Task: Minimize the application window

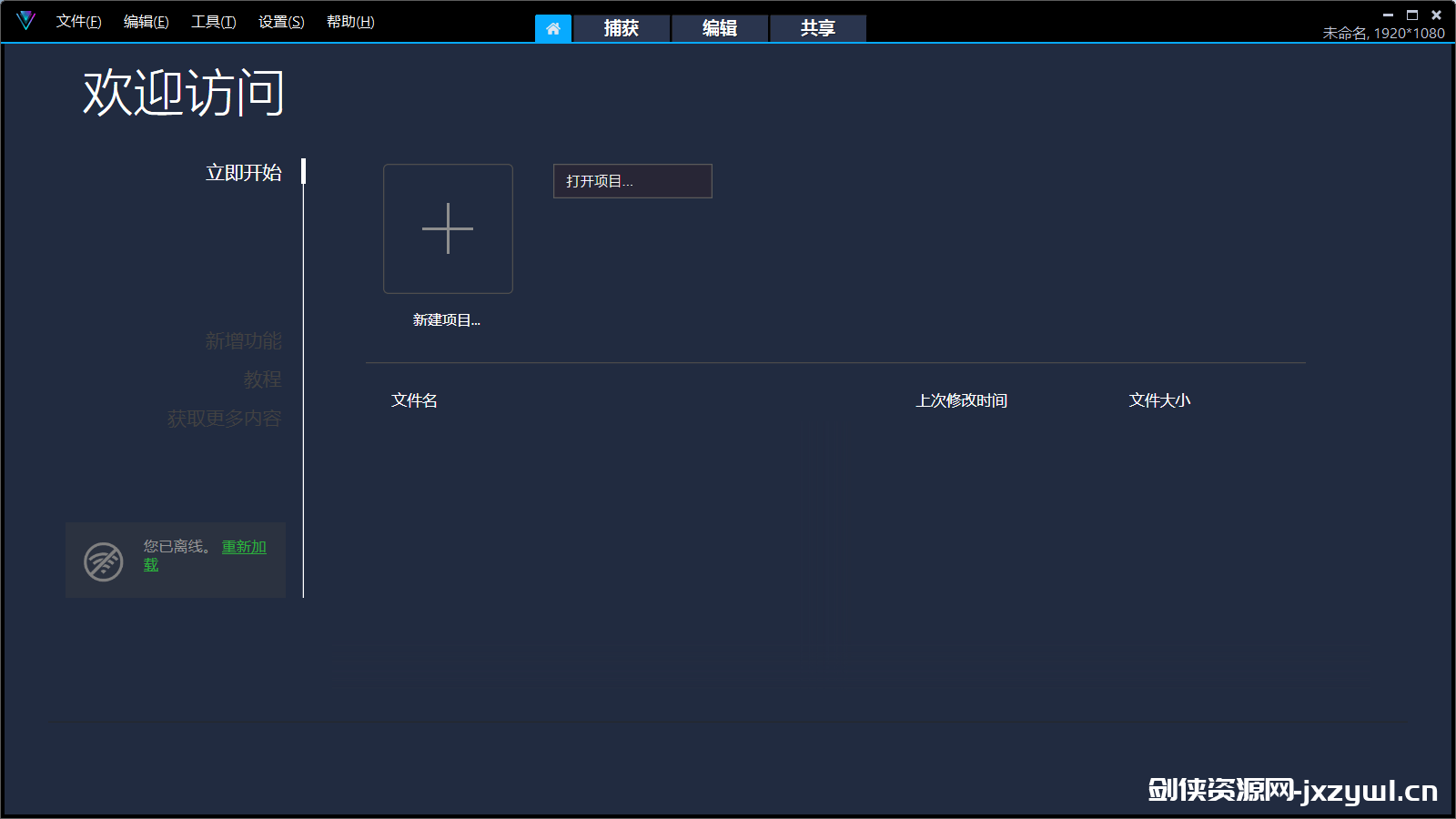Action: pyautogui.click(x=1388, y=15)
